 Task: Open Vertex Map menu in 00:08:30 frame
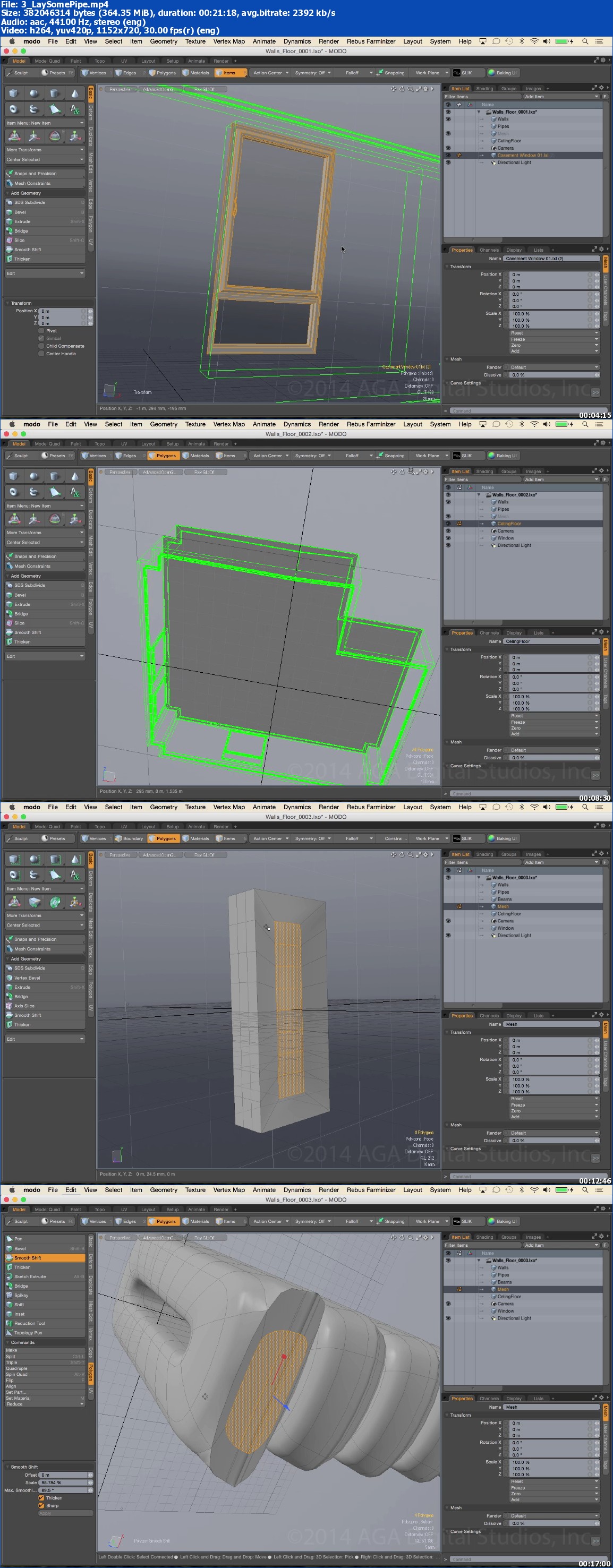tap(229, 424)
